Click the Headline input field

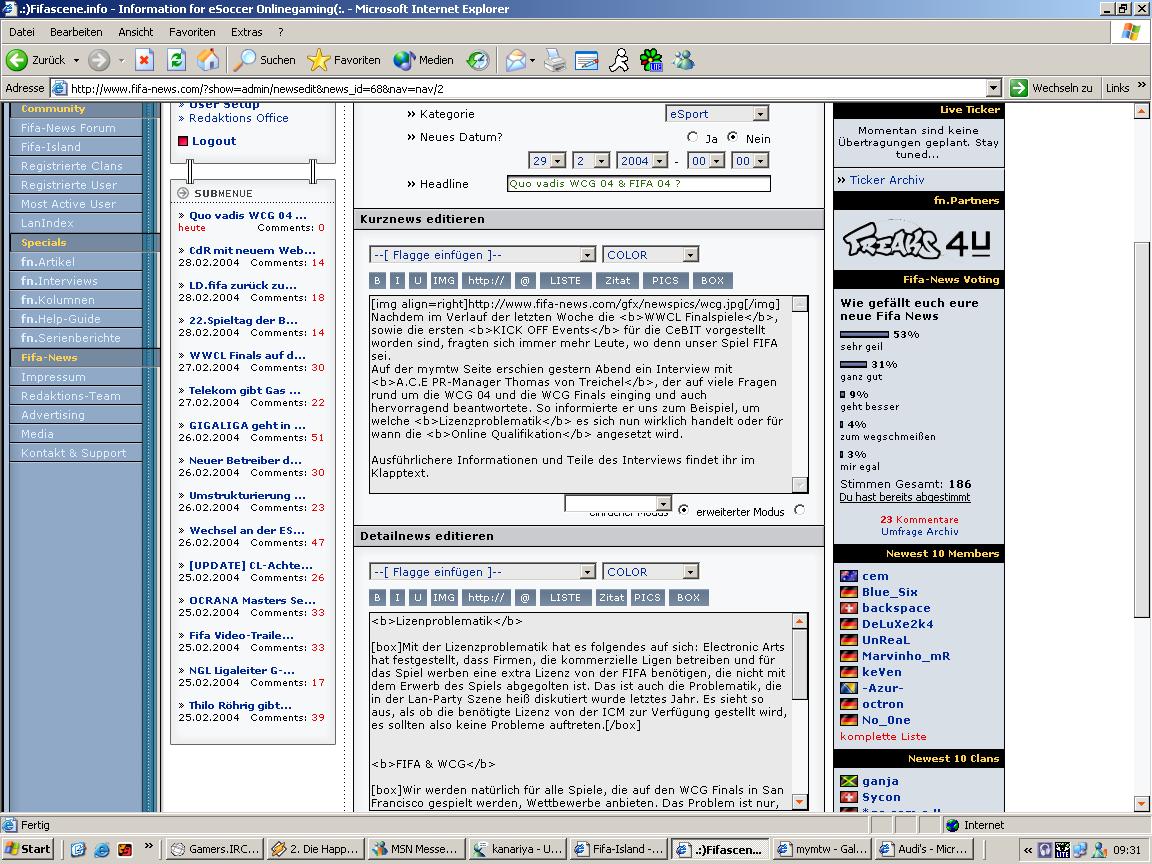[x=638, y=184]
